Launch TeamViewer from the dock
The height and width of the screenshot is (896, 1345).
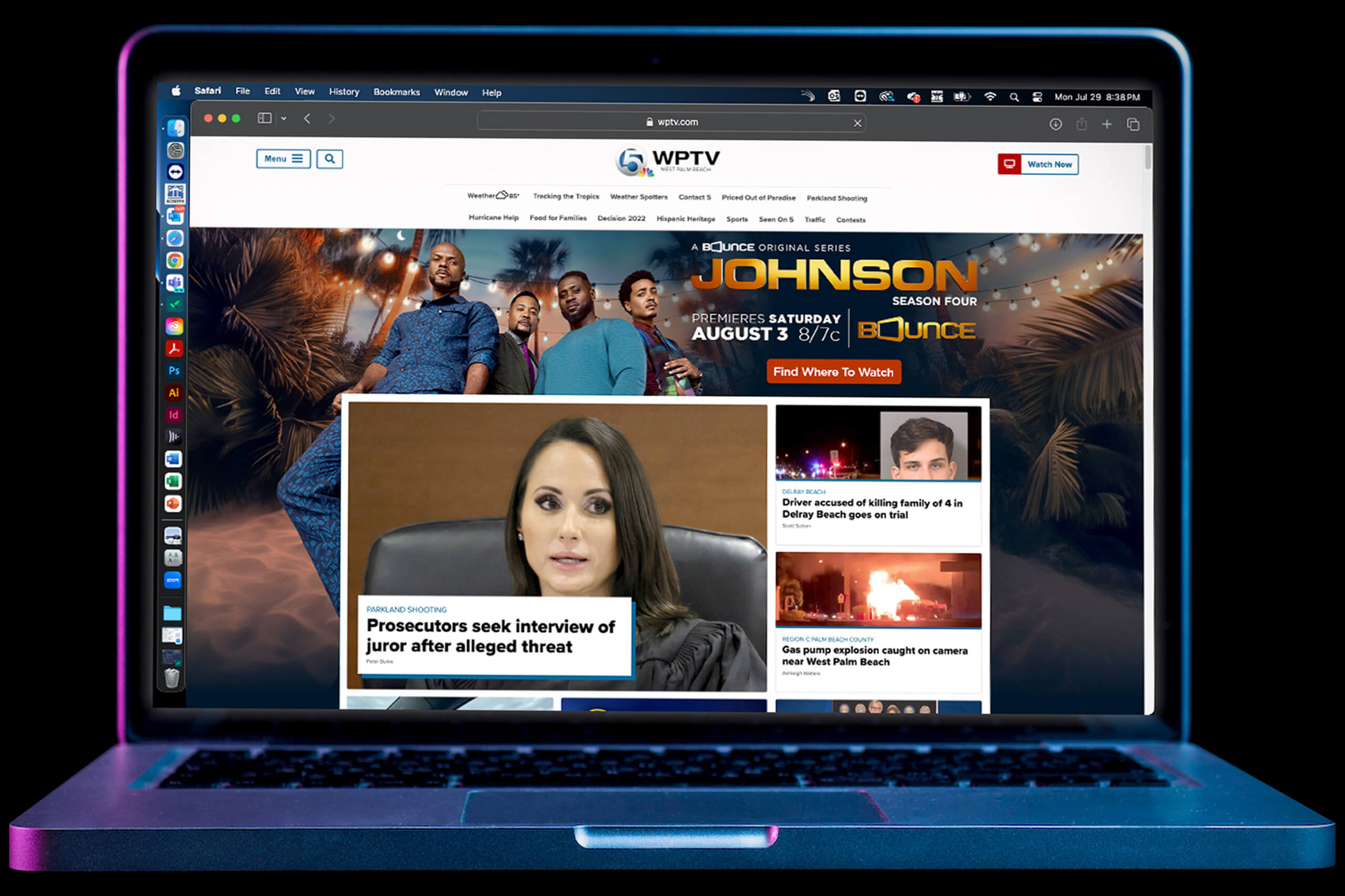175,171
